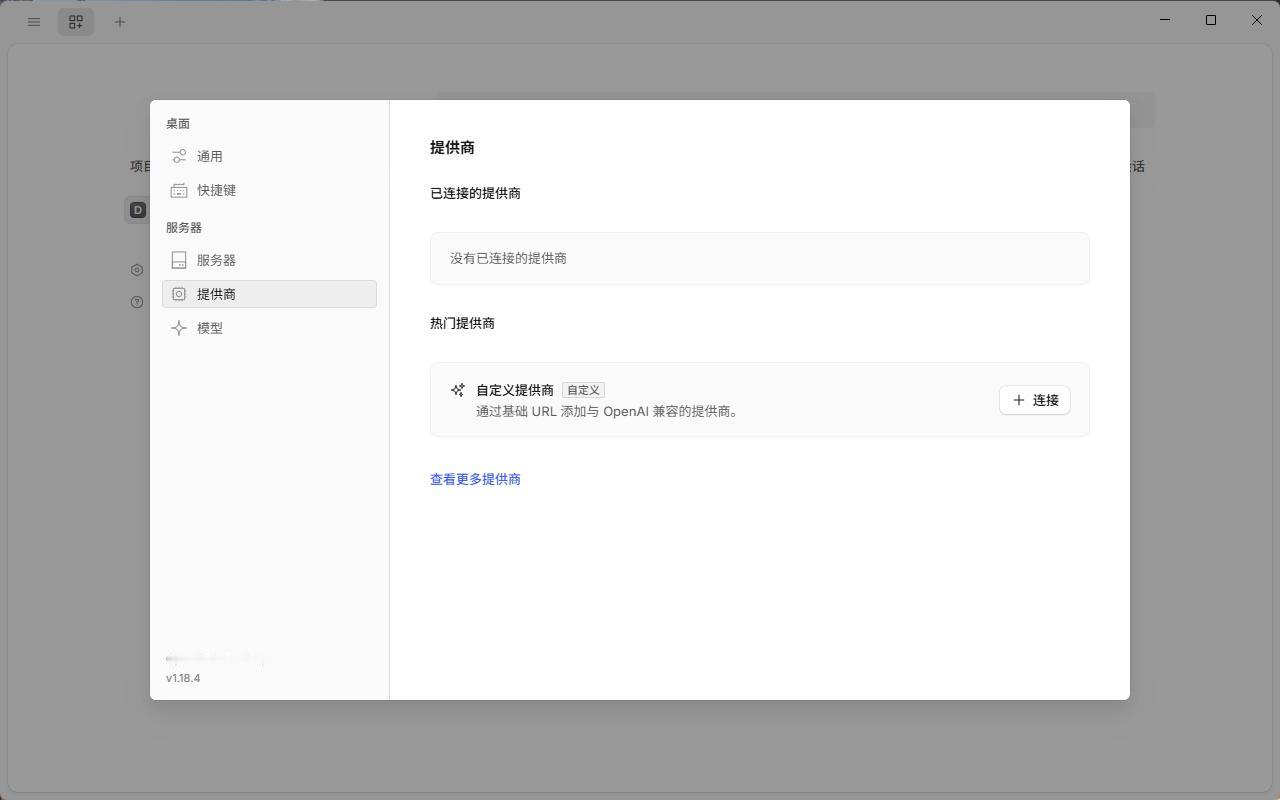Click the OpenAI 兼容 description text
Screen dimensions: 1280x800
click(608, 411)
